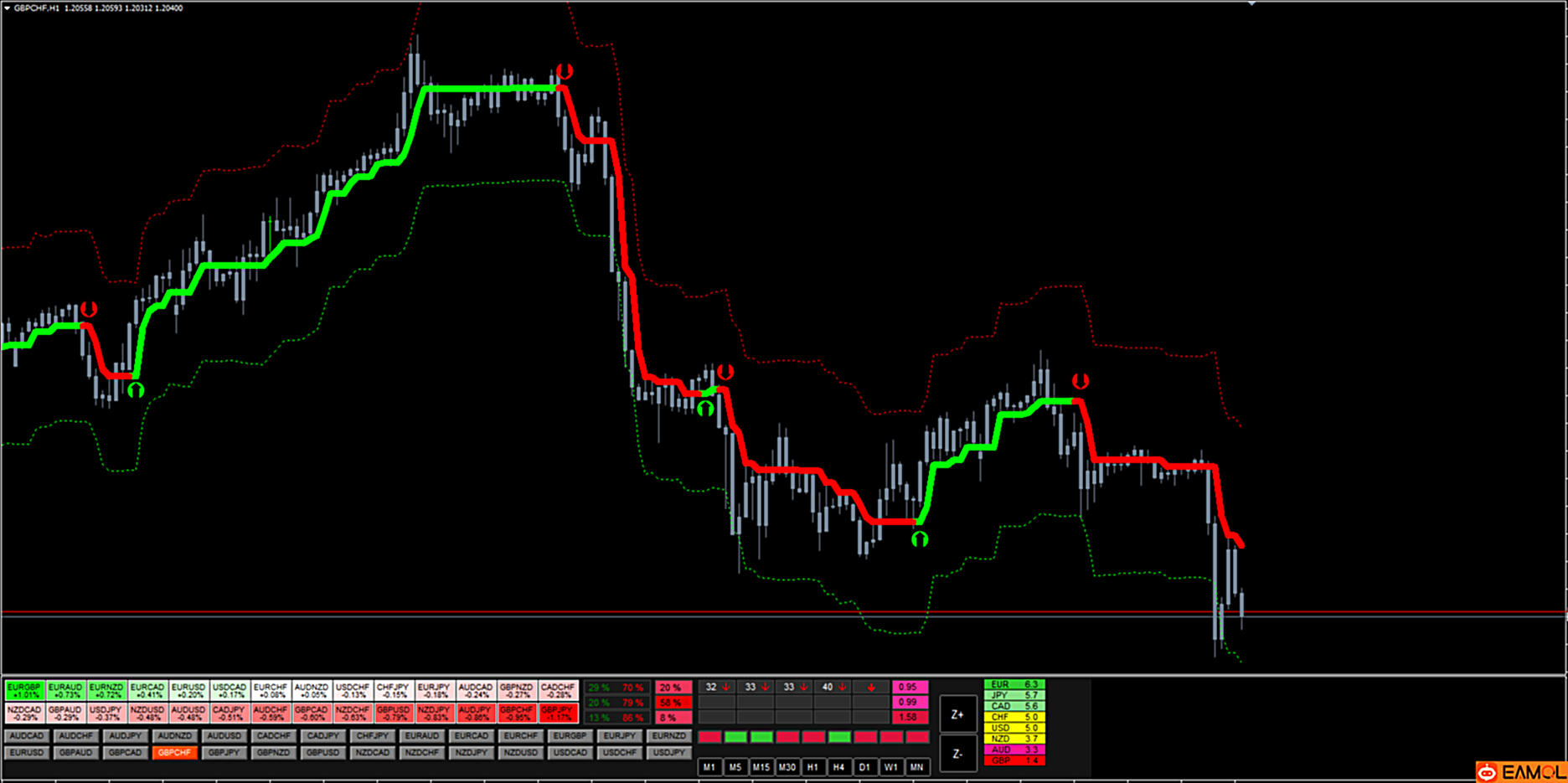The image size is (1568, 783).
Task: Click the Z- zoom out button
Action: [x=957, y=754]
